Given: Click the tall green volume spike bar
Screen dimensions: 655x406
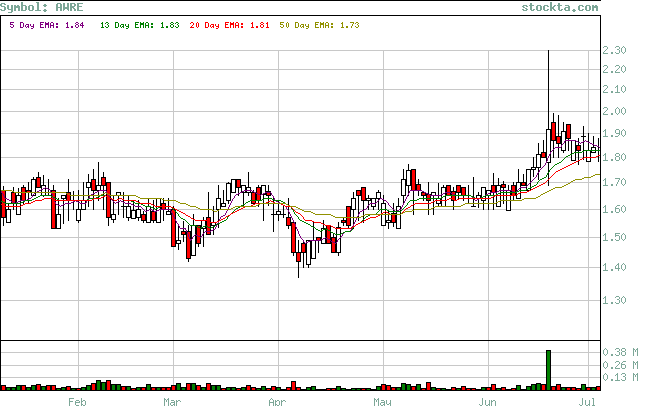Looking at the screenshot, I should [x=548, y=370].
